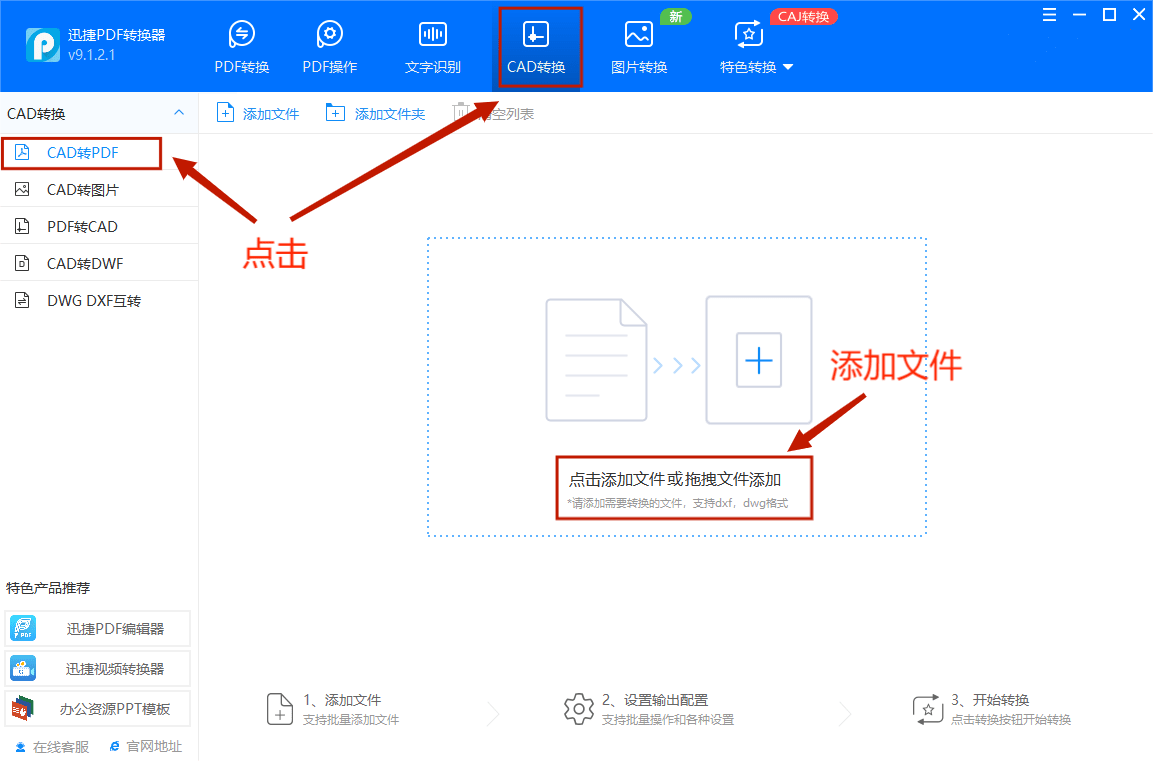Screen dimensions: 1153x761
Task: Select the CAD转换 tab
Action: point(536,47)
